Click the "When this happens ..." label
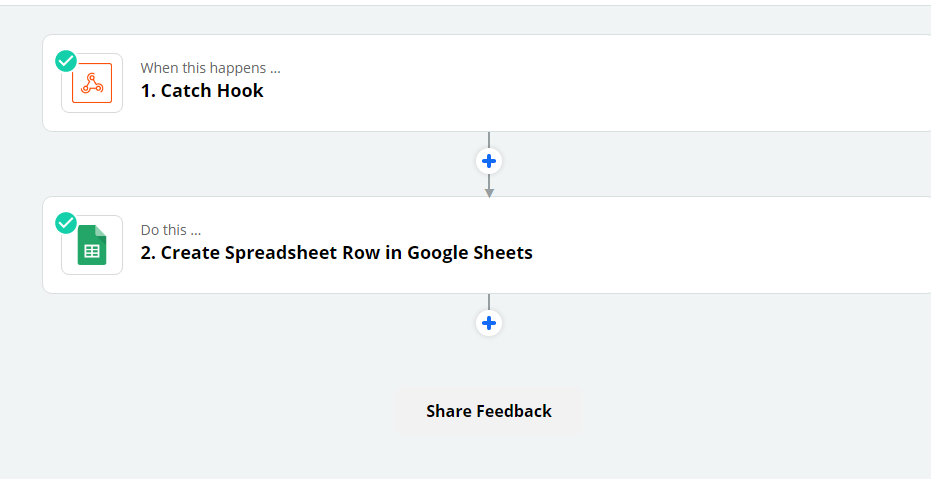Viewport: 931px width, 479px height. tap(210, 68)
